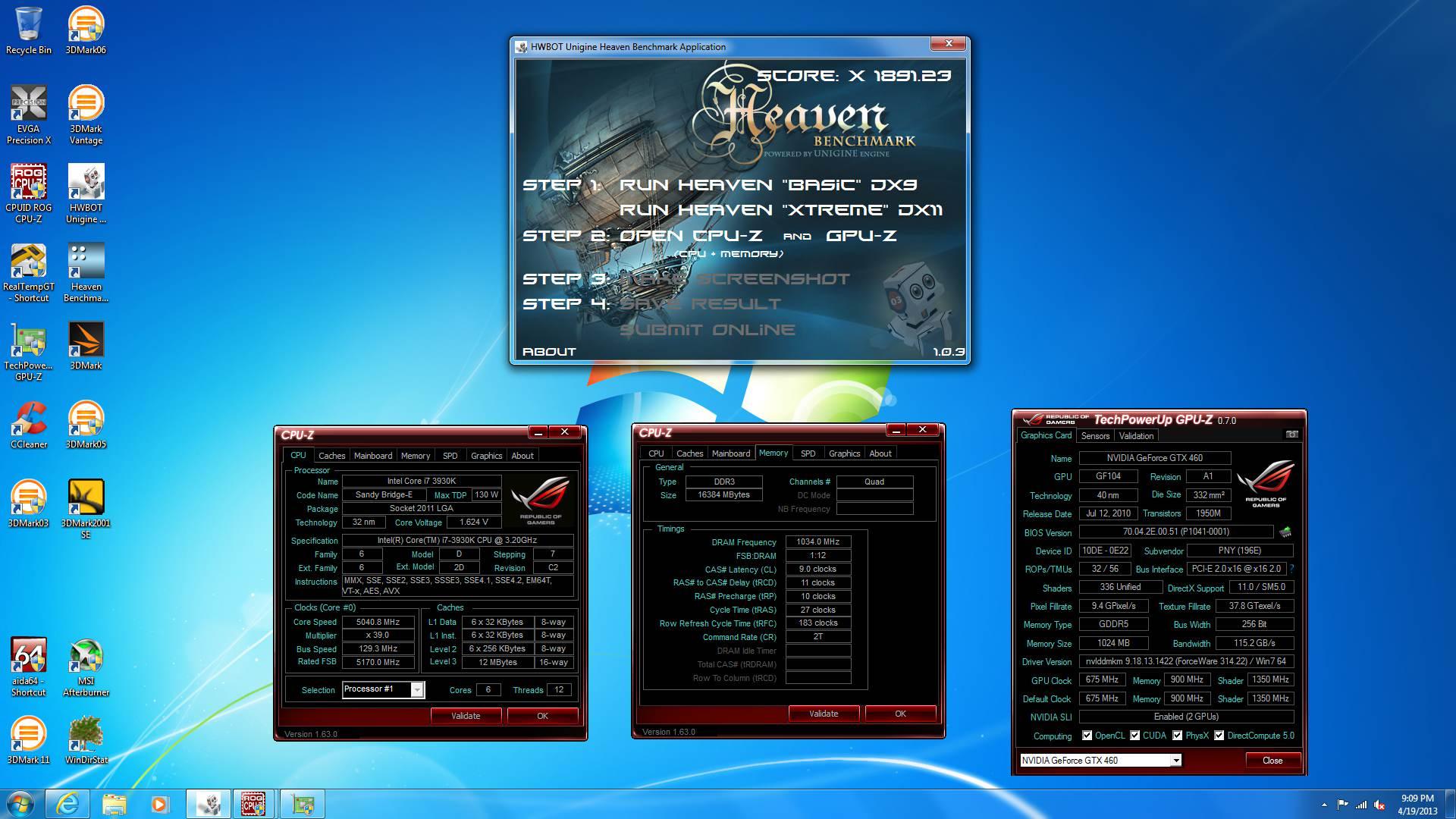Switch to Mainboard tab in left CPU-Z
Viewport: 1456px width, 819px height.
pyautogui.click(x=373, y=456)
